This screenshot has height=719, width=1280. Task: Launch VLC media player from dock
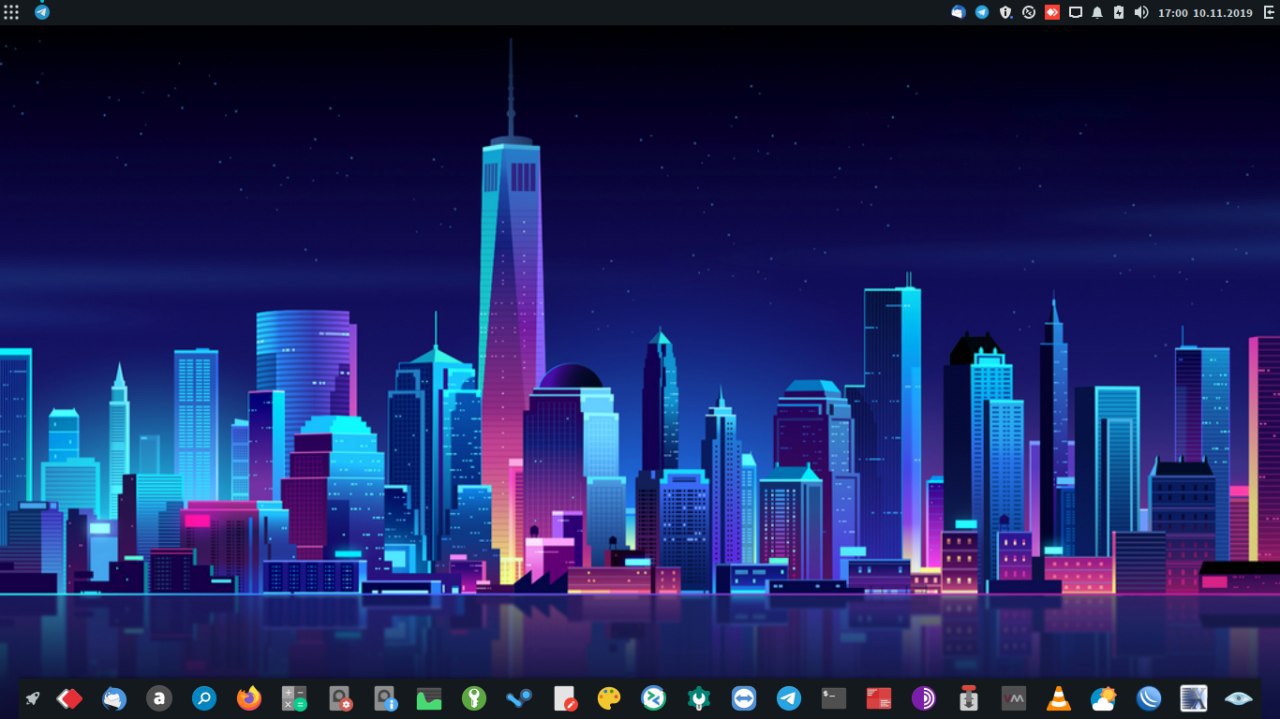1058,698
